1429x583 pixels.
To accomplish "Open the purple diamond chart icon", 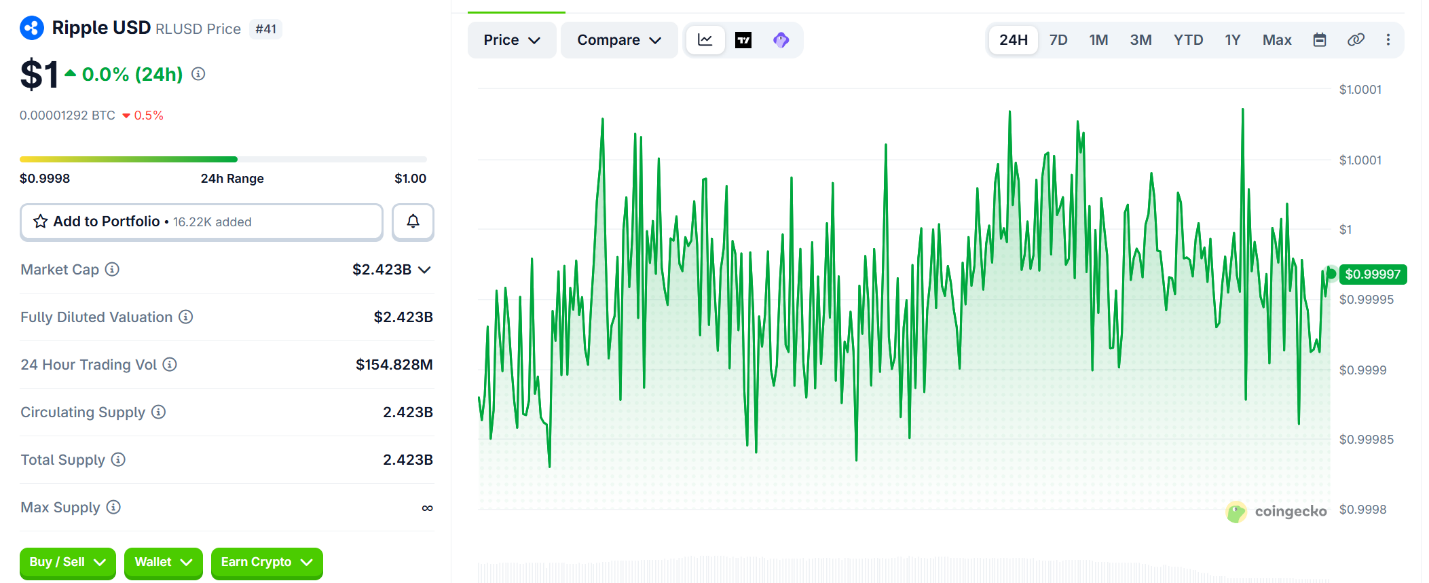I will click(781, 40).
